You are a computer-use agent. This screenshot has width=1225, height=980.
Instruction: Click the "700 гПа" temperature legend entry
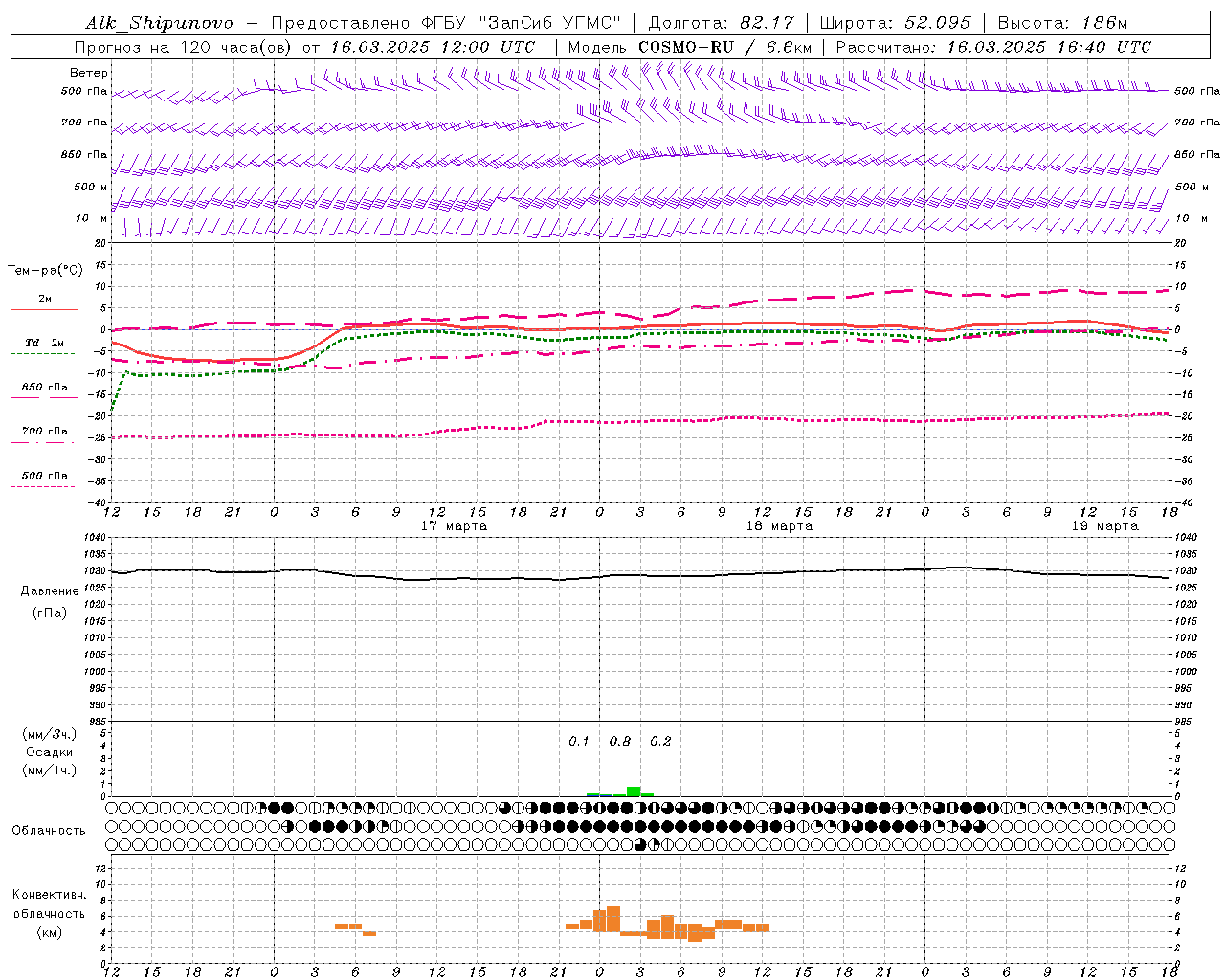pyautogui.click(x=45, y=431)
